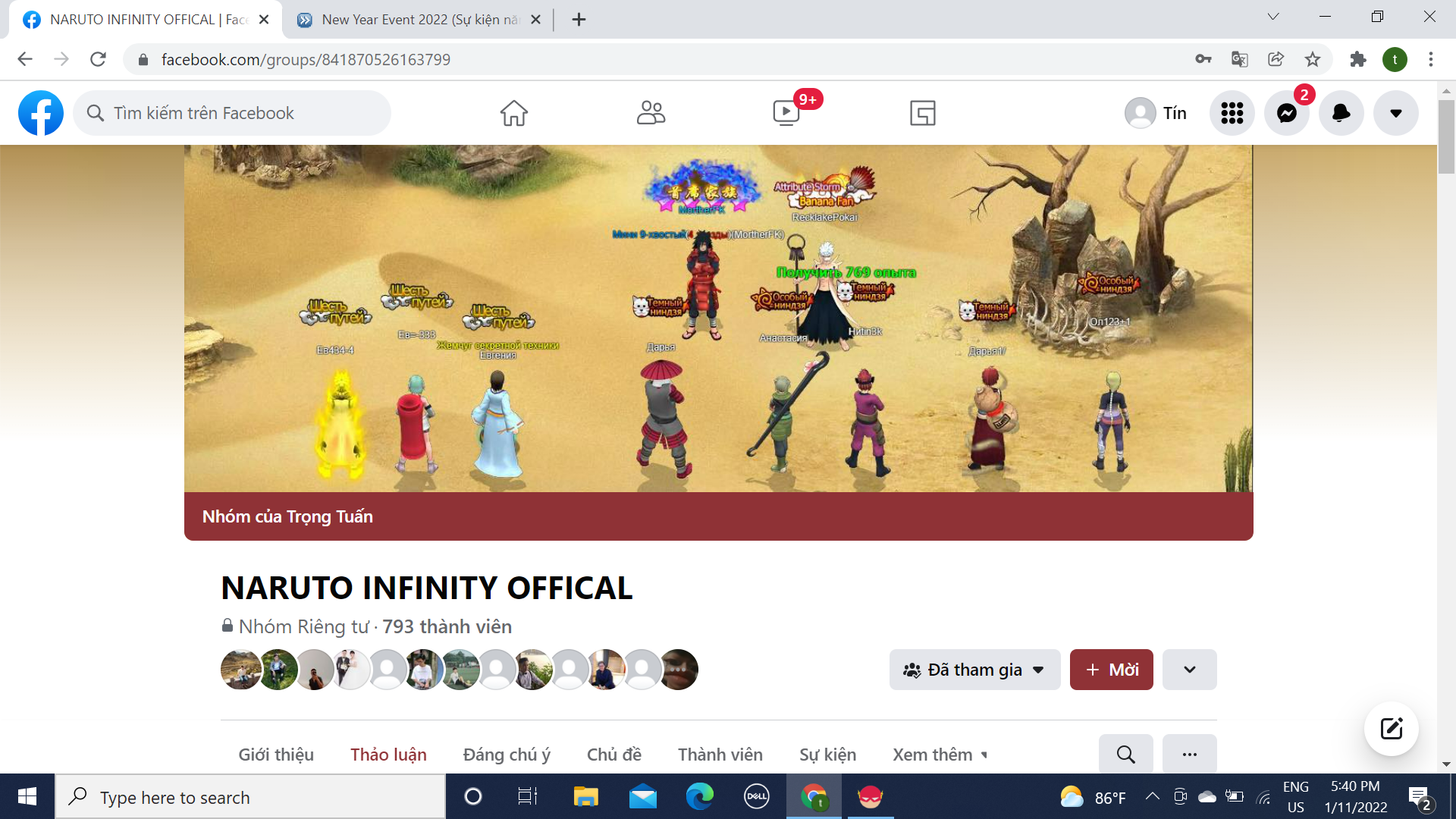
Task: Open the Giới thiệu tab
Action: [276, 755]
